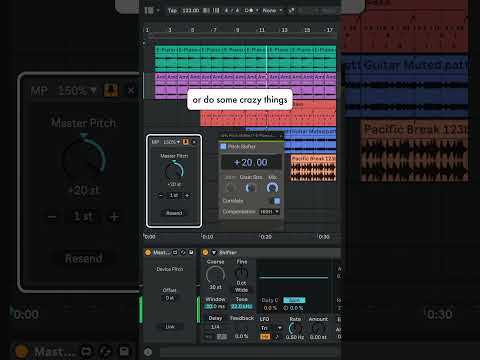Click the info icon at bottom left
This screenshot has width=480, height=360.
click(x=148, y=352)
